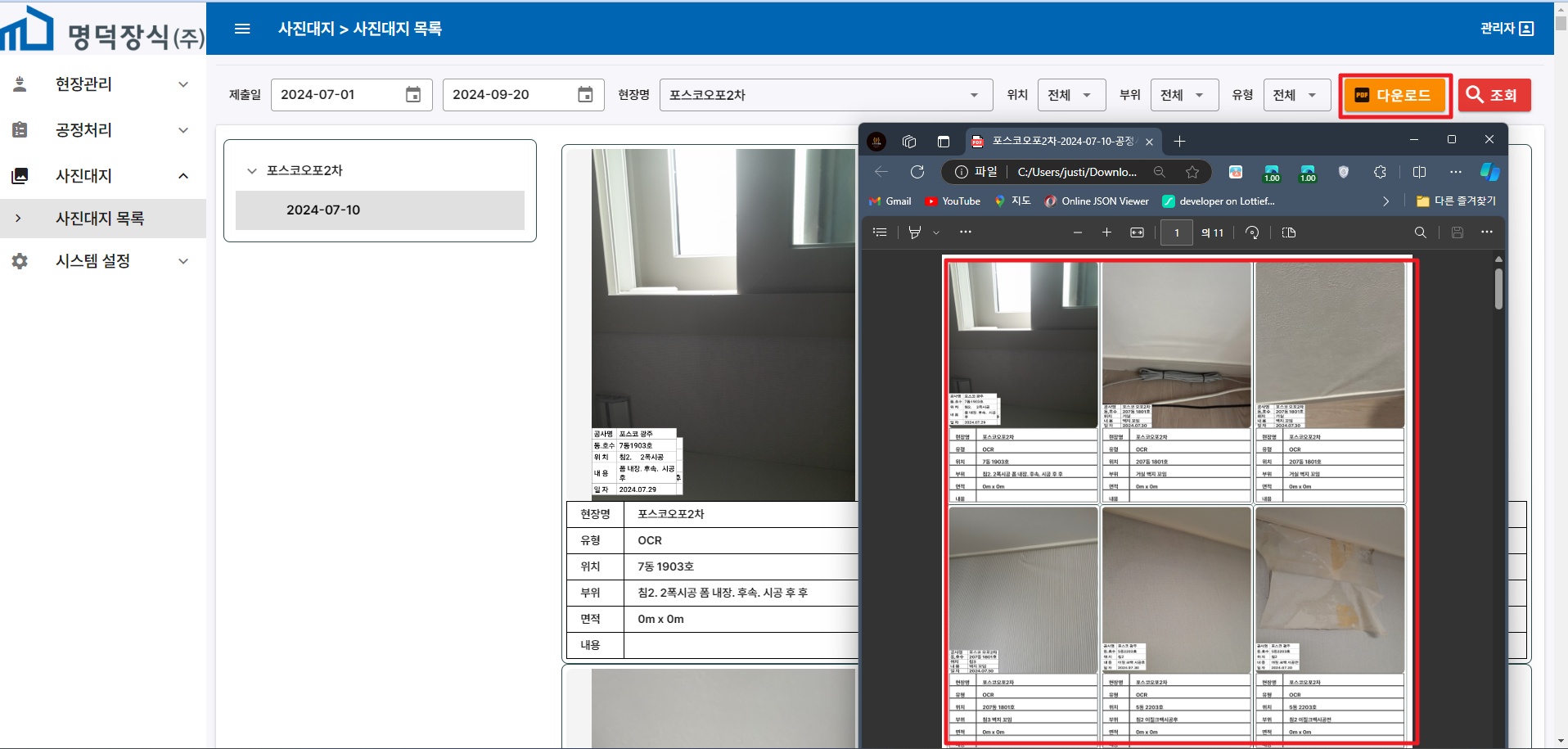Expand the 현장관리 sidebar menu
This screenshot has width=1568, height=749.
103,84
